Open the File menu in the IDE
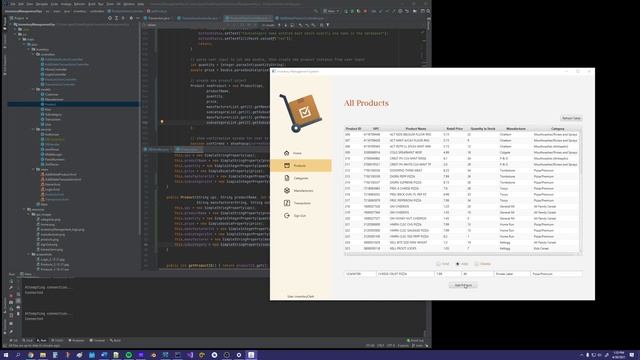Viewport: 640px width, 360px height. click(x=12, y=4)
